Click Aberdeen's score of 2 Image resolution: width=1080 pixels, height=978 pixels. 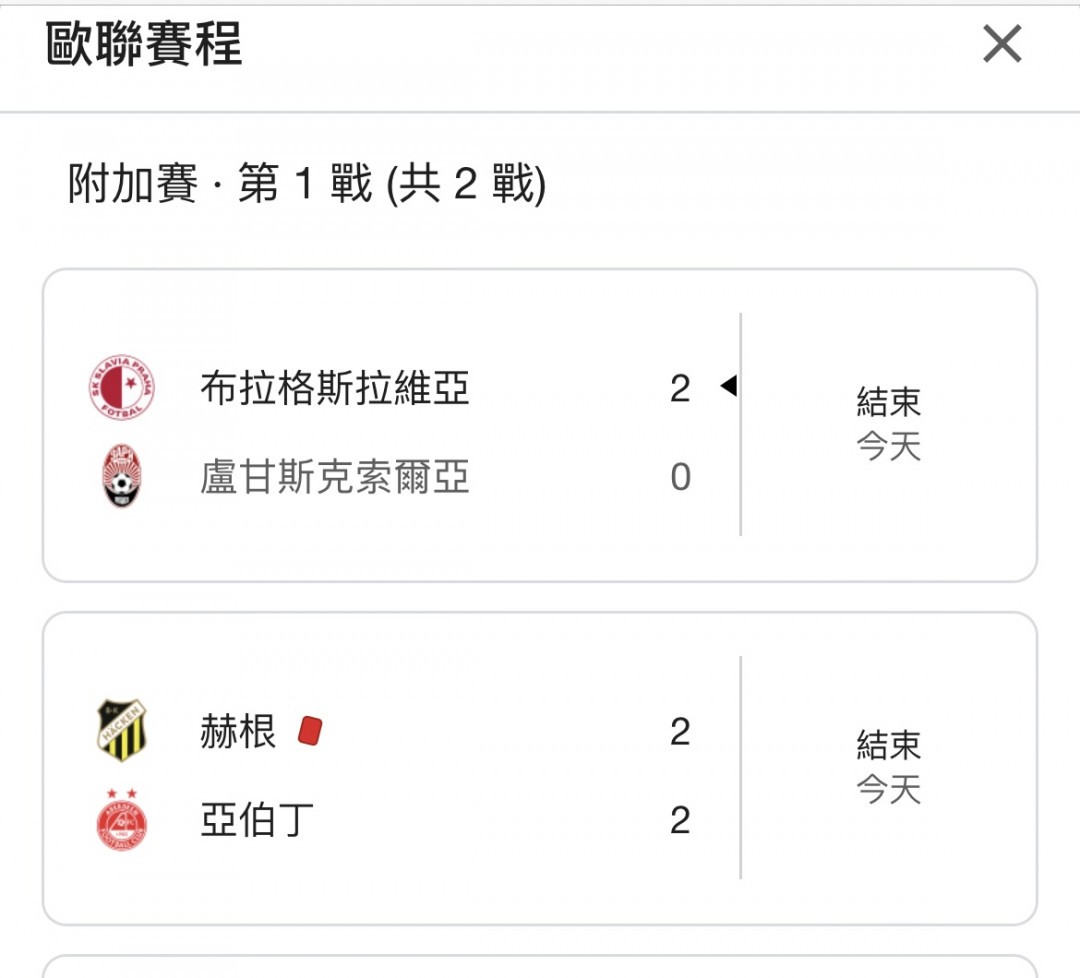pos(680,820)
